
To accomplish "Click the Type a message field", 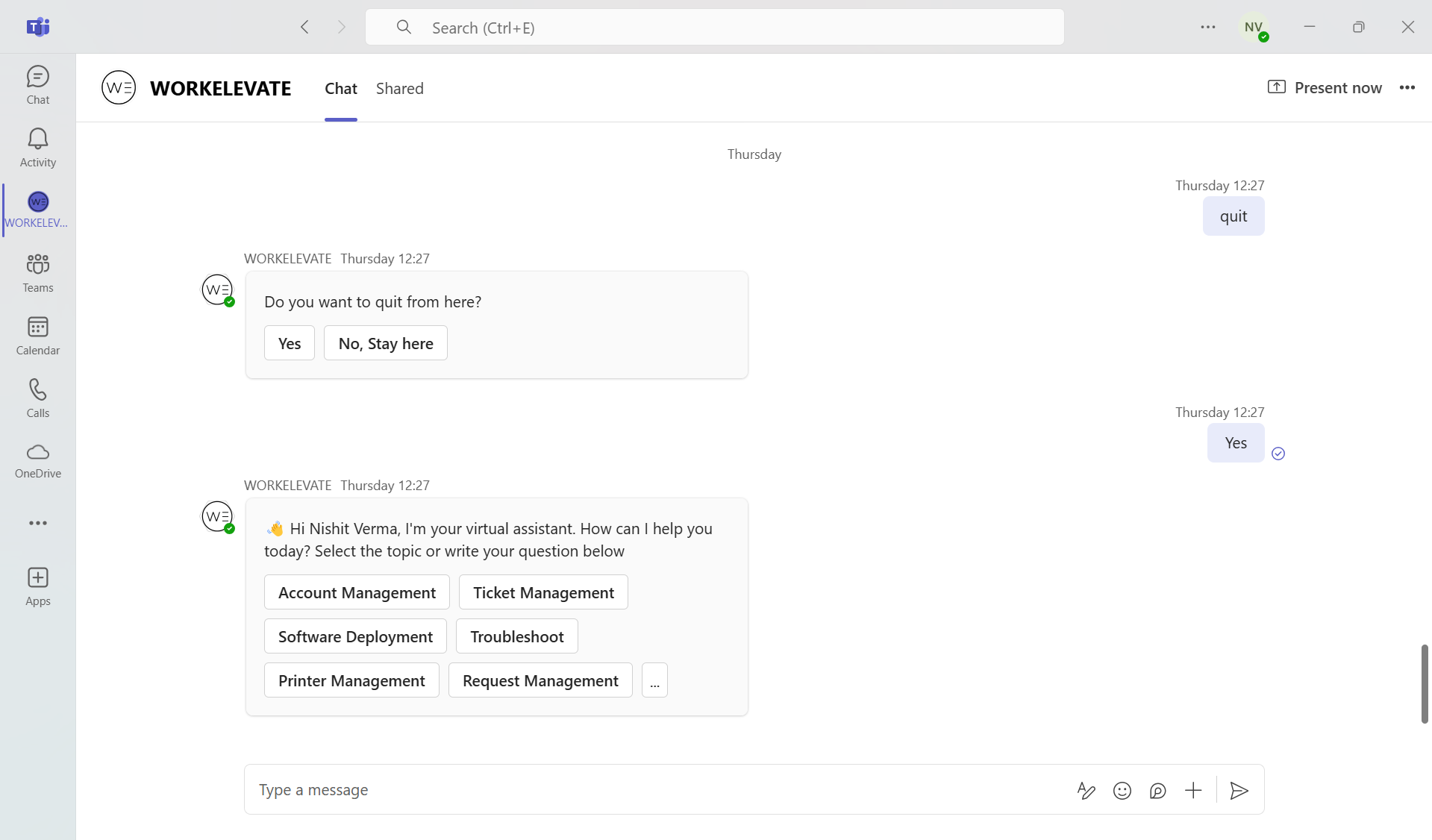I will [597, 790].
